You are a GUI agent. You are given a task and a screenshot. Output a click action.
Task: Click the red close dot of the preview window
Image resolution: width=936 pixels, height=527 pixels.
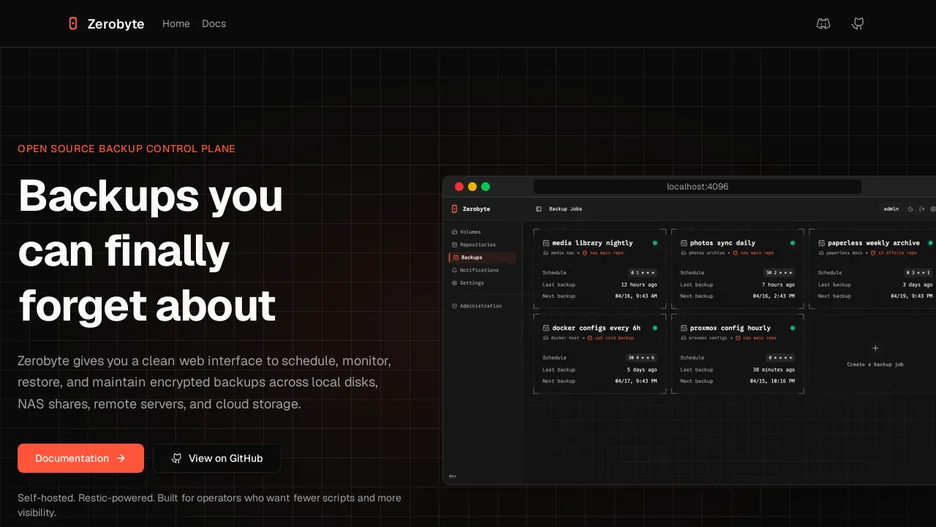(x=459, y=187)
